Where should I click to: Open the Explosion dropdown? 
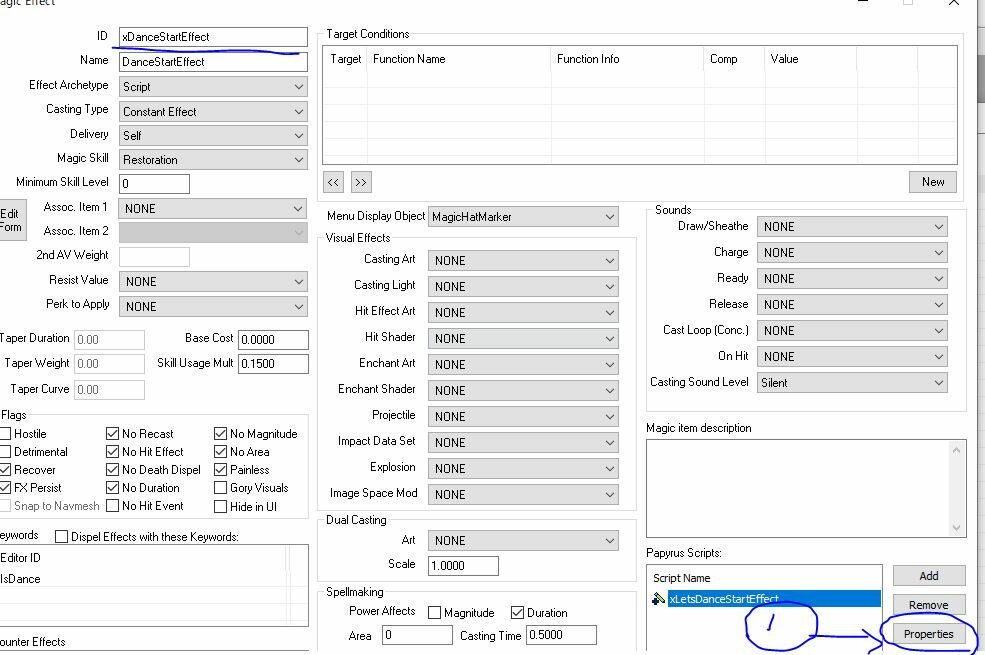[x=523, y=468]
